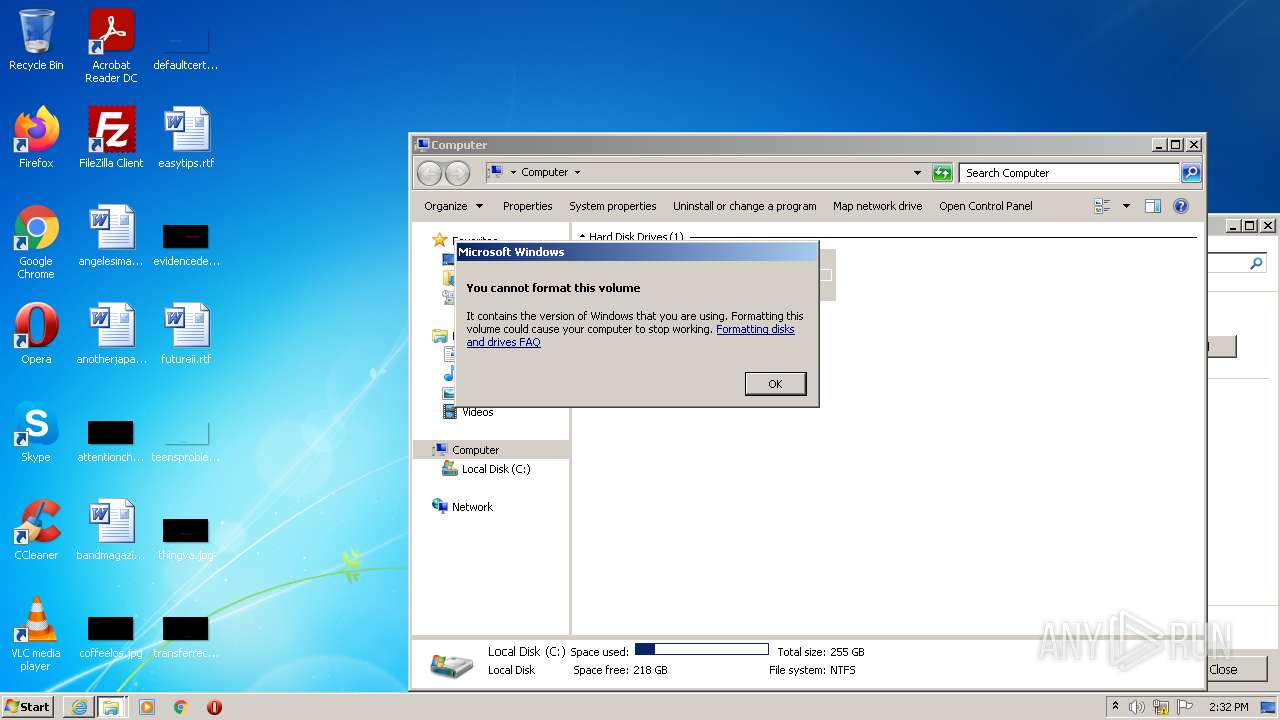Screen dimensions: 1280x720
Task: Click the Local Disk drive icon in details pane
Action: [451, 664]
